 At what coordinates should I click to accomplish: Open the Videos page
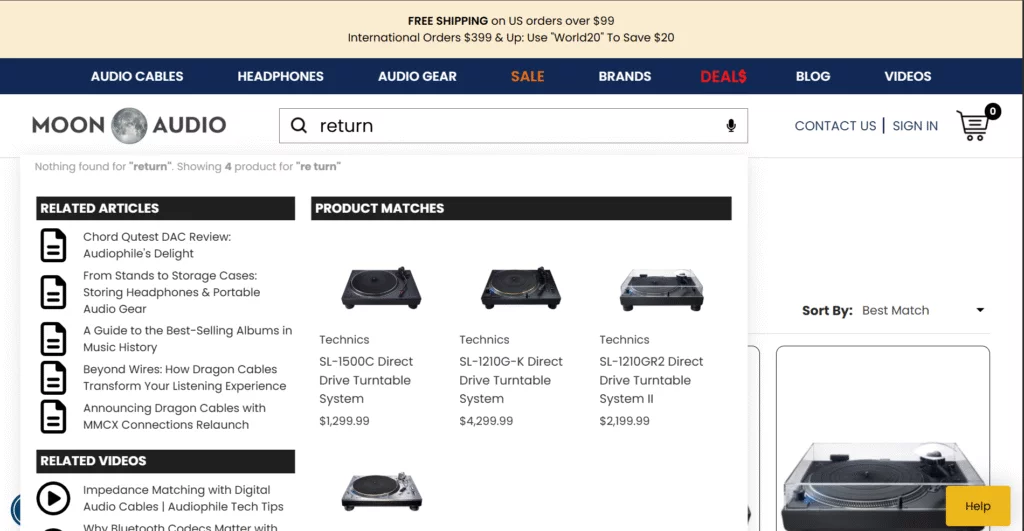click(908, 76)
